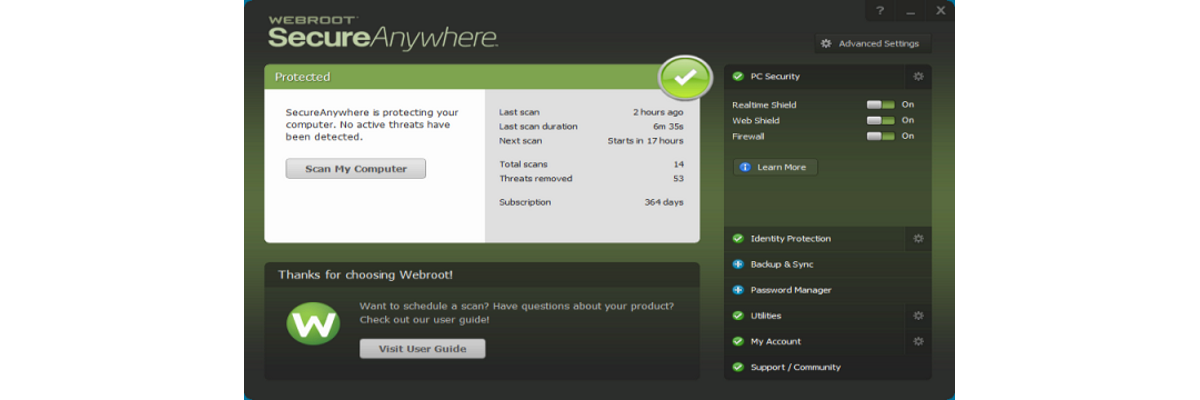Click Support / Community green check icon

(738, 367)
